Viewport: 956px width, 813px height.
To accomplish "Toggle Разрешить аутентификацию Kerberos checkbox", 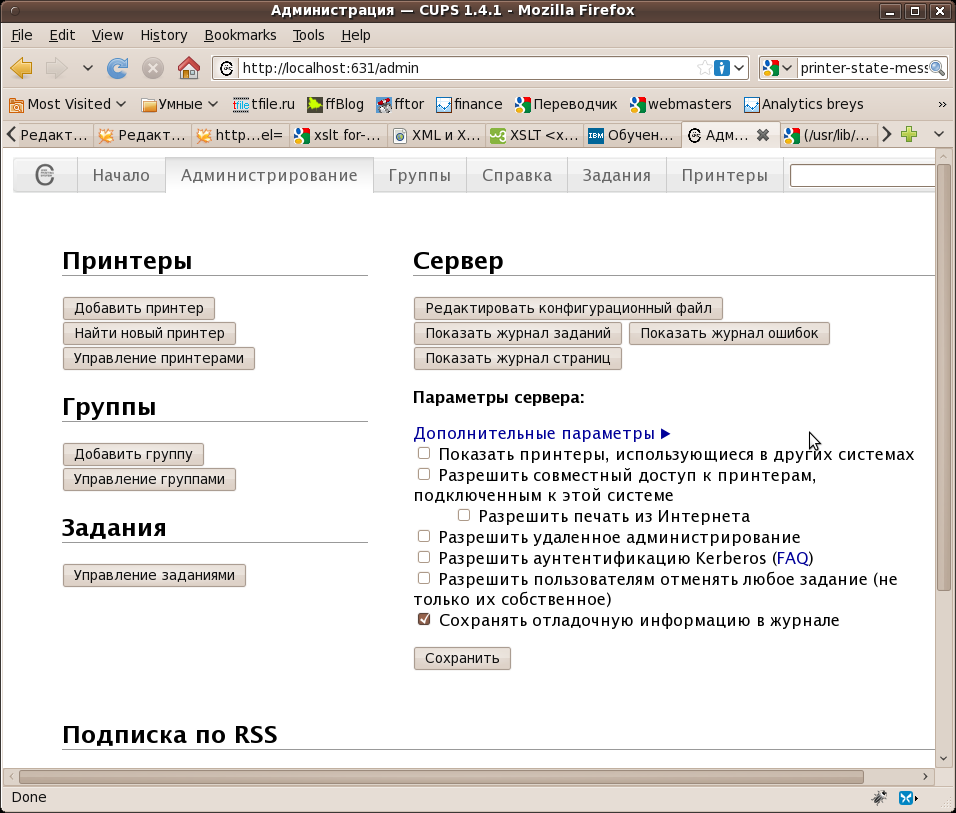I will pyautogui.click(x=424, y=557).
